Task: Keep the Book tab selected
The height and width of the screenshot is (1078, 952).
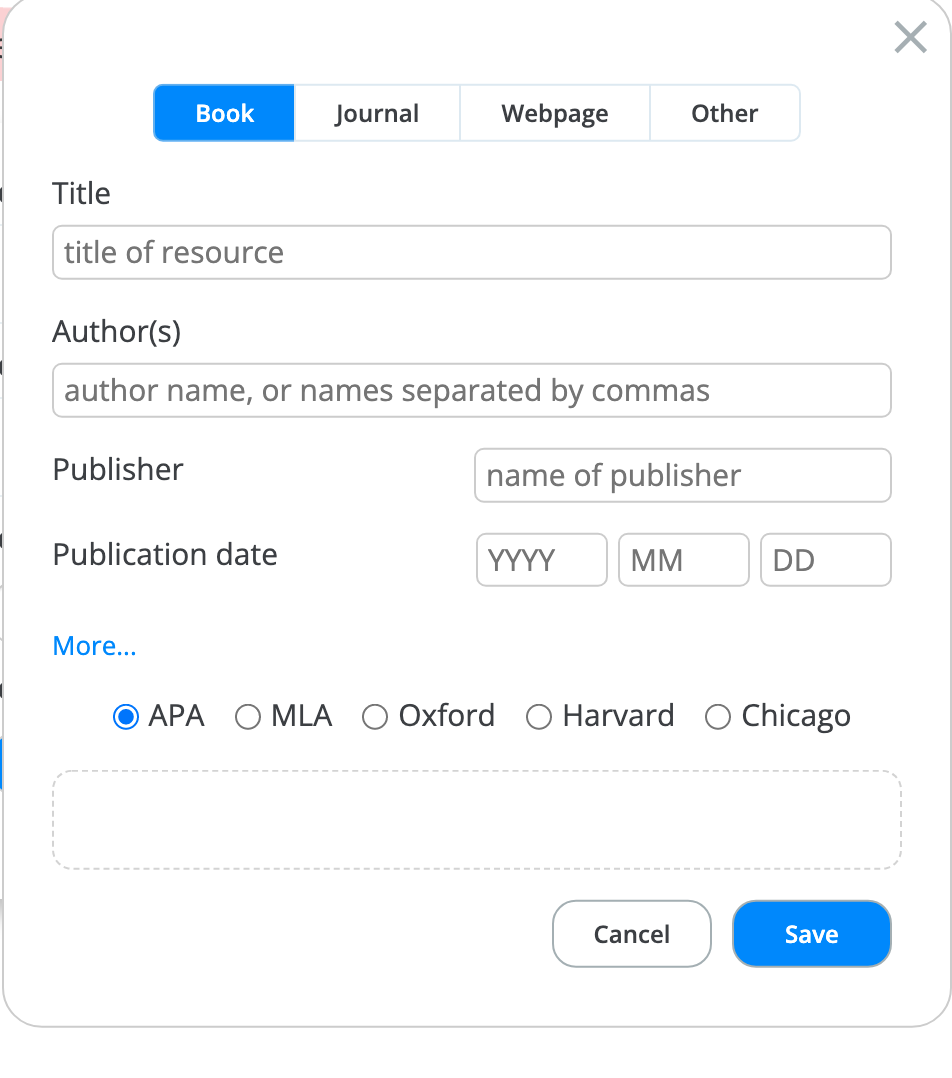Action: (223, 113)
